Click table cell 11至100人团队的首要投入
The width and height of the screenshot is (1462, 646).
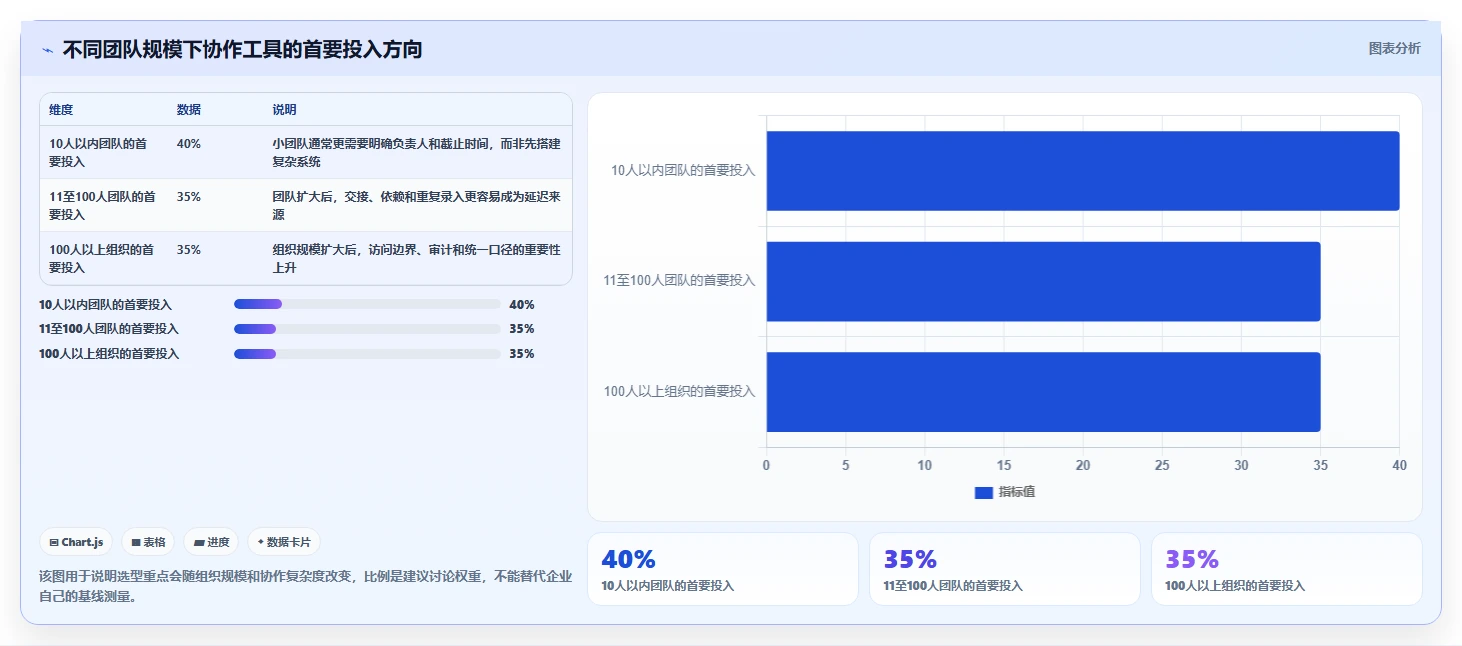click(x=102, y=205)
